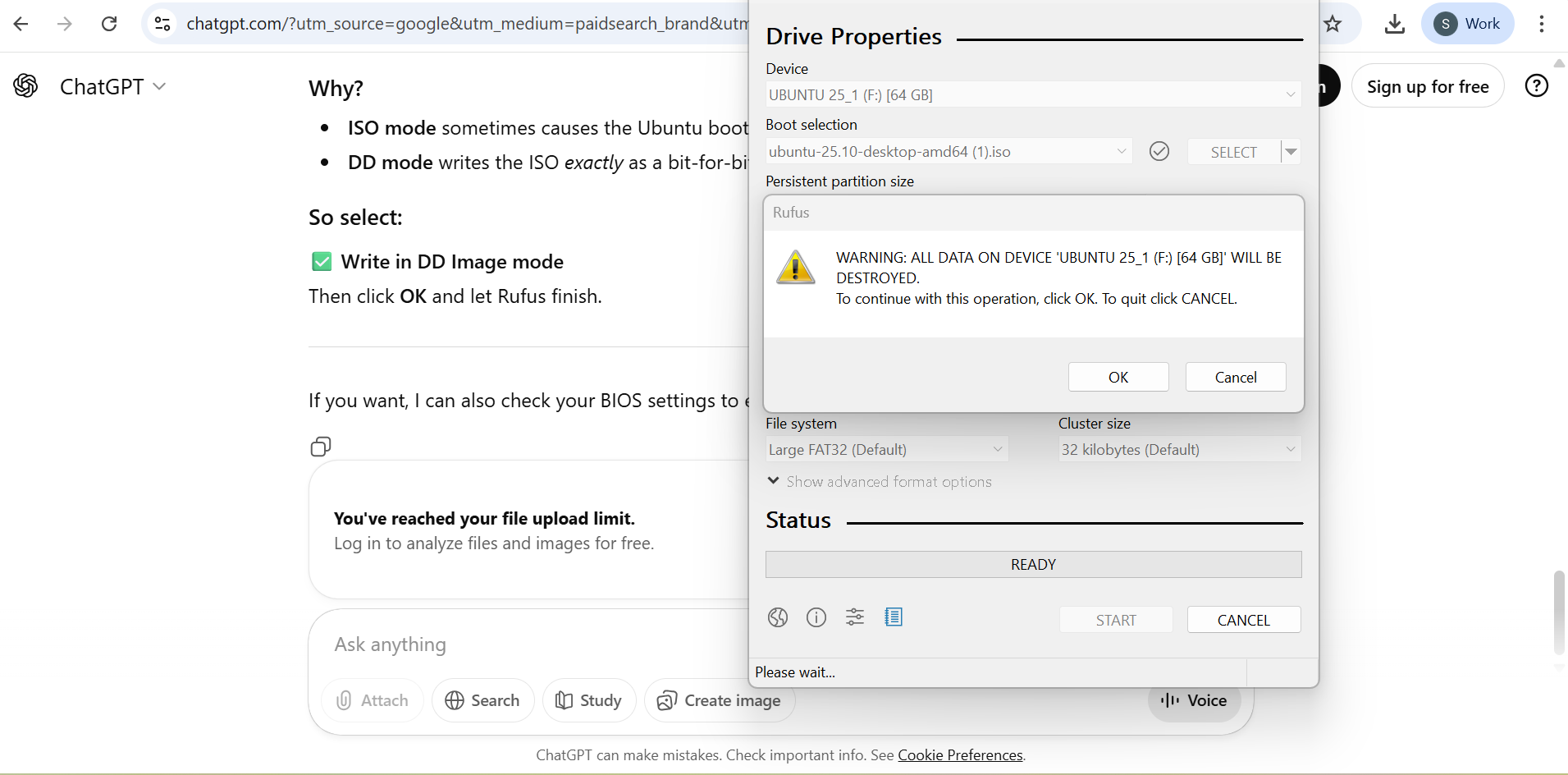
Task: Open the browser downloads icon
Action: coord(1394,24)
